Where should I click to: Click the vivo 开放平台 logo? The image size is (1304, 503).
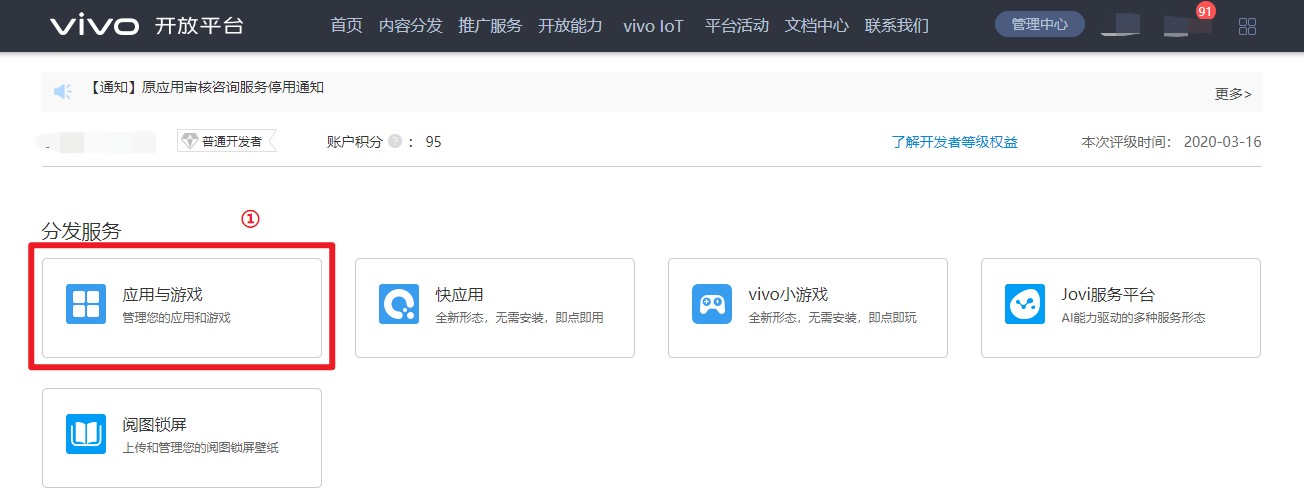point(146,26)
